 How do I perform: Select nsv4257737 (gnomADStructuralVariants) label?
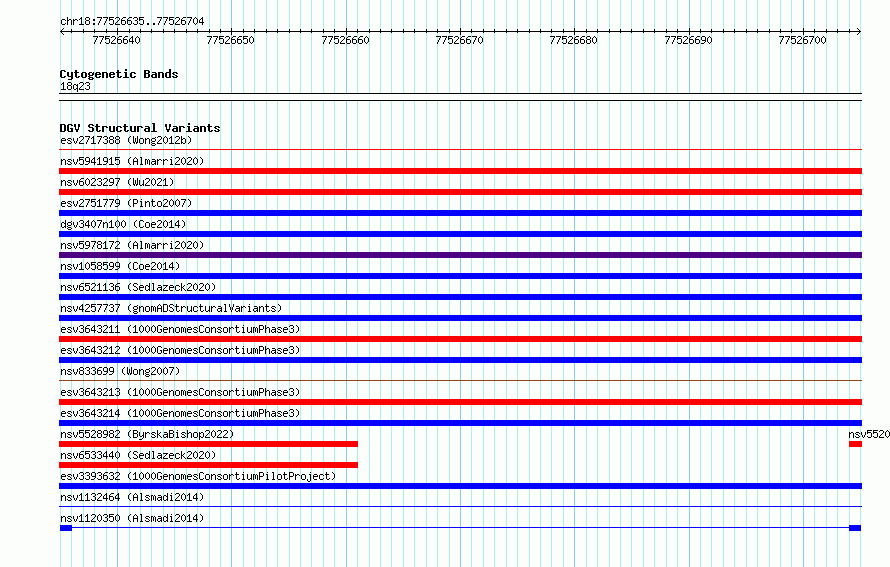click(x=171, y=308)
